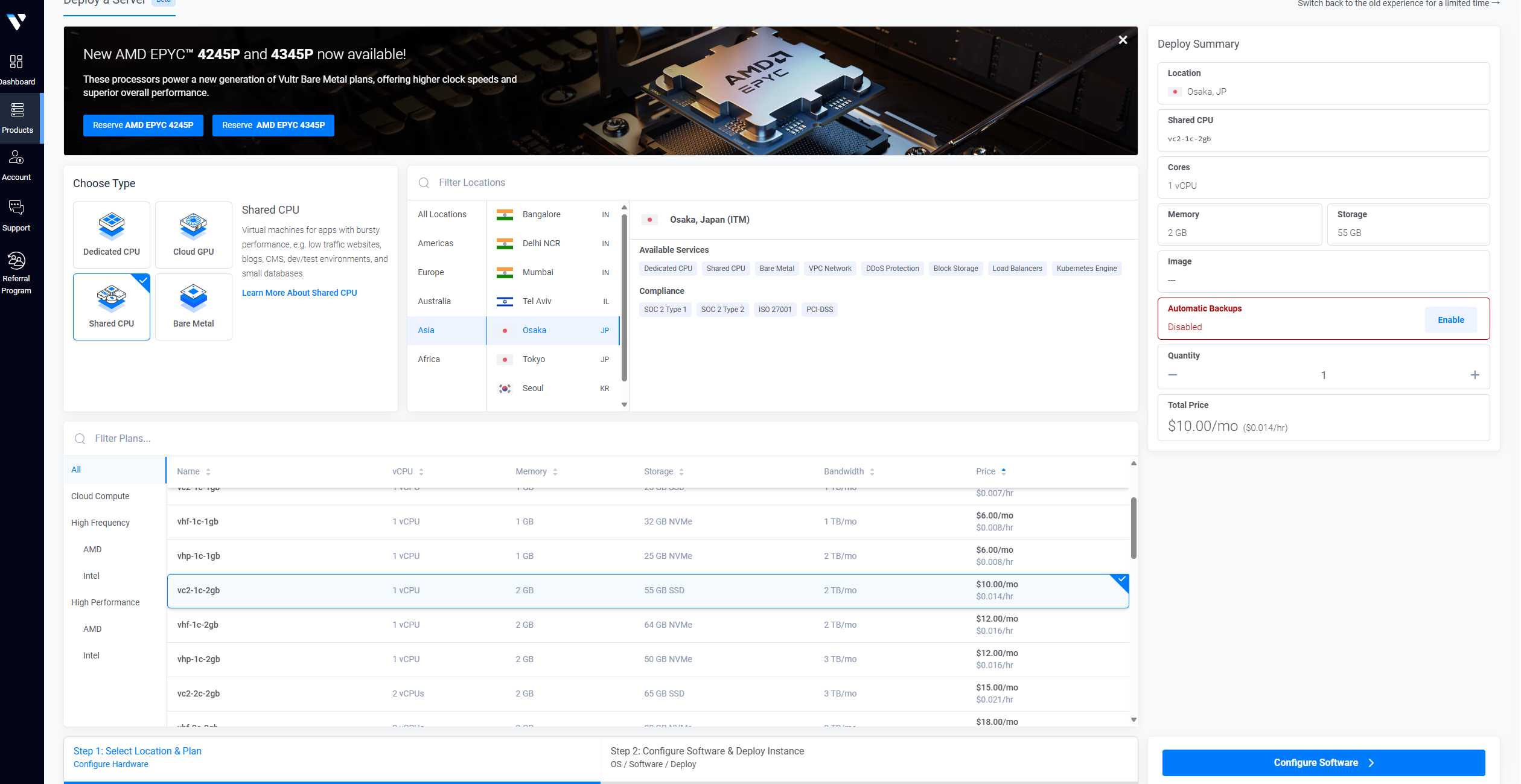Select AMD under High Frequency

(x=115, y=550)
